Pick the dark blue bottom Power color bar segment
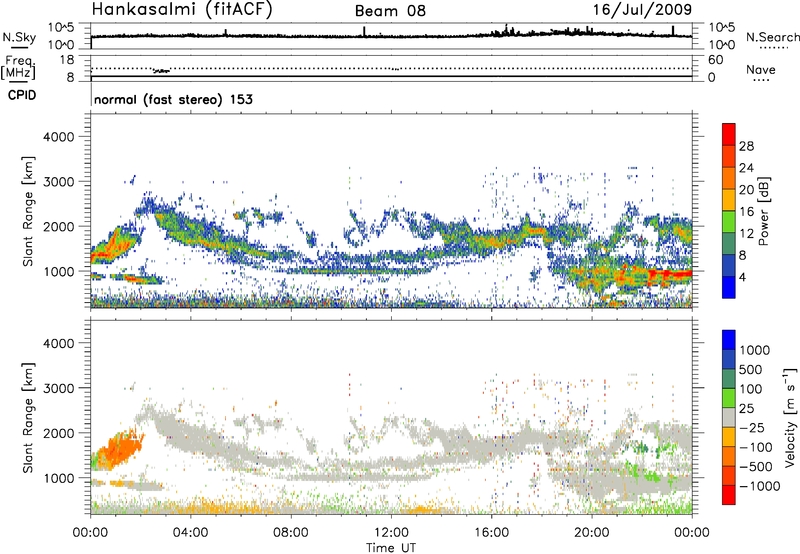The image size is (800, 554). coord(729,287)
